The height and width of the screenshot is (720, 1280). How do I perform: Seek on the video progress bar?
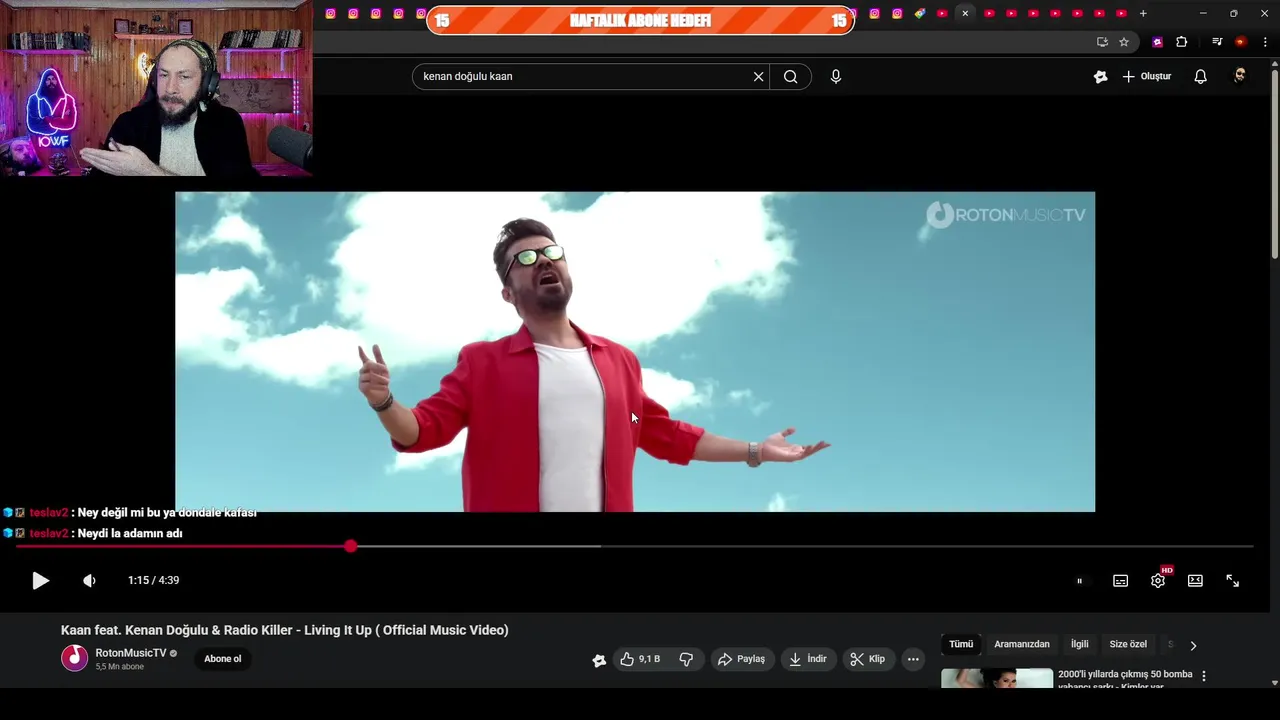click(x=634, y=546)
